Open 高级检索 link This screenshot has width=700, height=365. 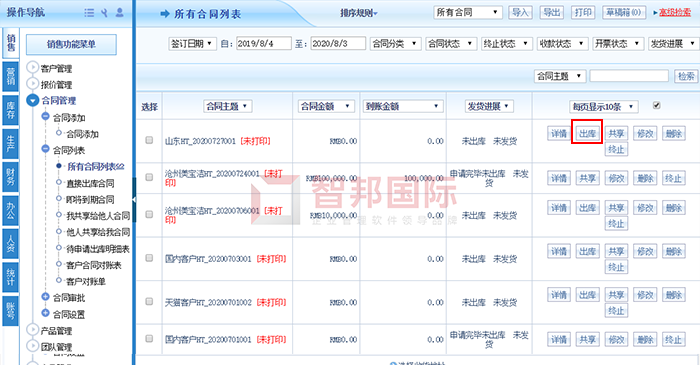[x=675, y=12]
